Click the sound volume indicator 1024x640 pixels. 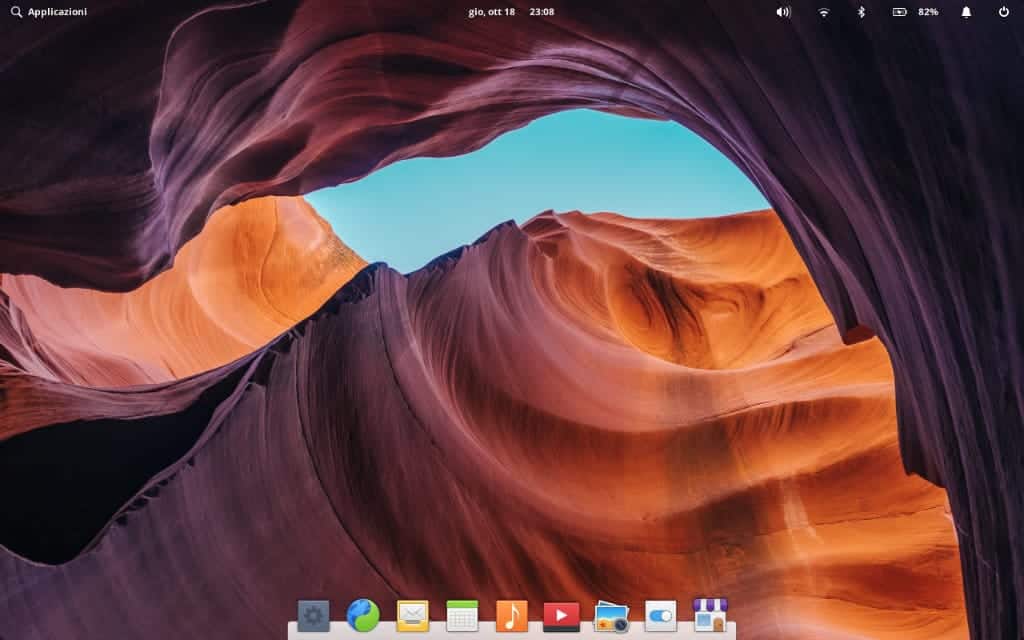[782, 12]
